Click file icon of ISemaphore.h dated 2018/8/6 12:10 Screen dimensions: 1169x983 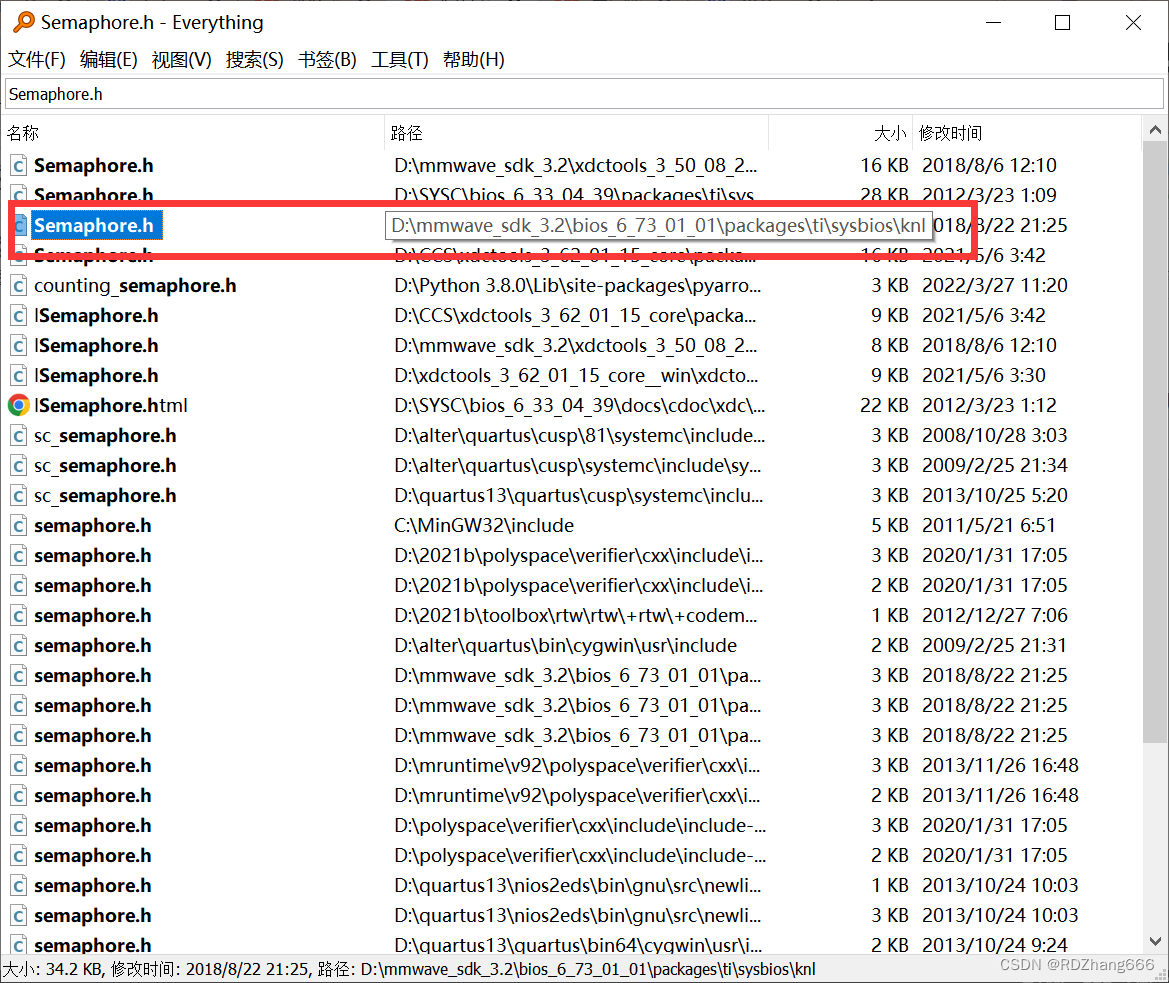coord(19,345)
